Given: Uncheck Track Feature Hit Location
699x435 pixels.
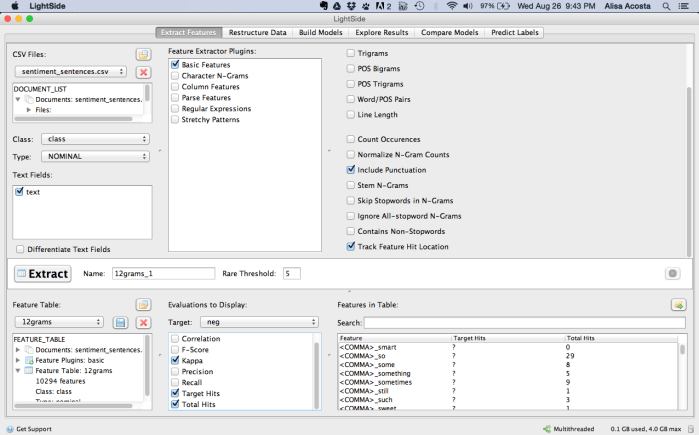Looking at the screenshot, I should pyautogui.click(x=351, y=246).
